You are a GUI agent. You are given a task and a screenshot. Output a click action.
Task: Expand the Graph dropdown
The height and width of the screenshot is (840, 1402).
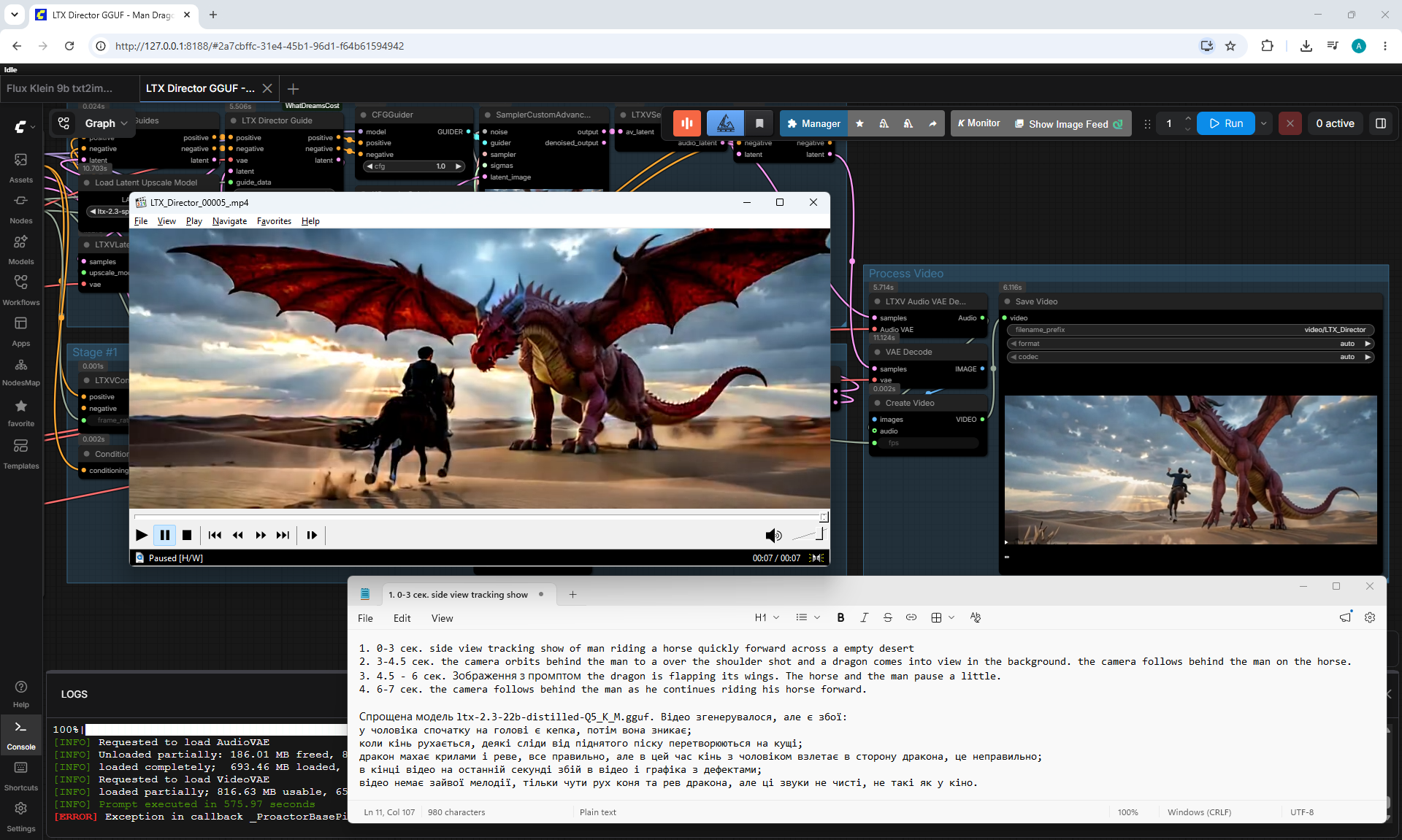point(106,123)
